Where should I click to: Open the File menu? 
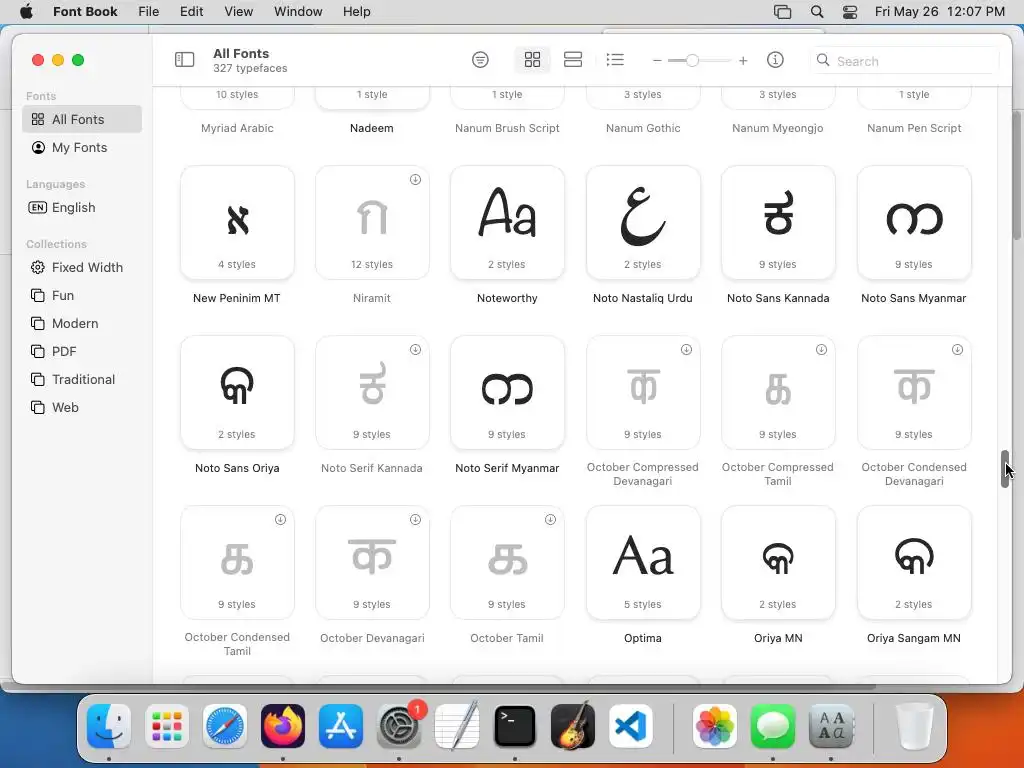point(148,11)
